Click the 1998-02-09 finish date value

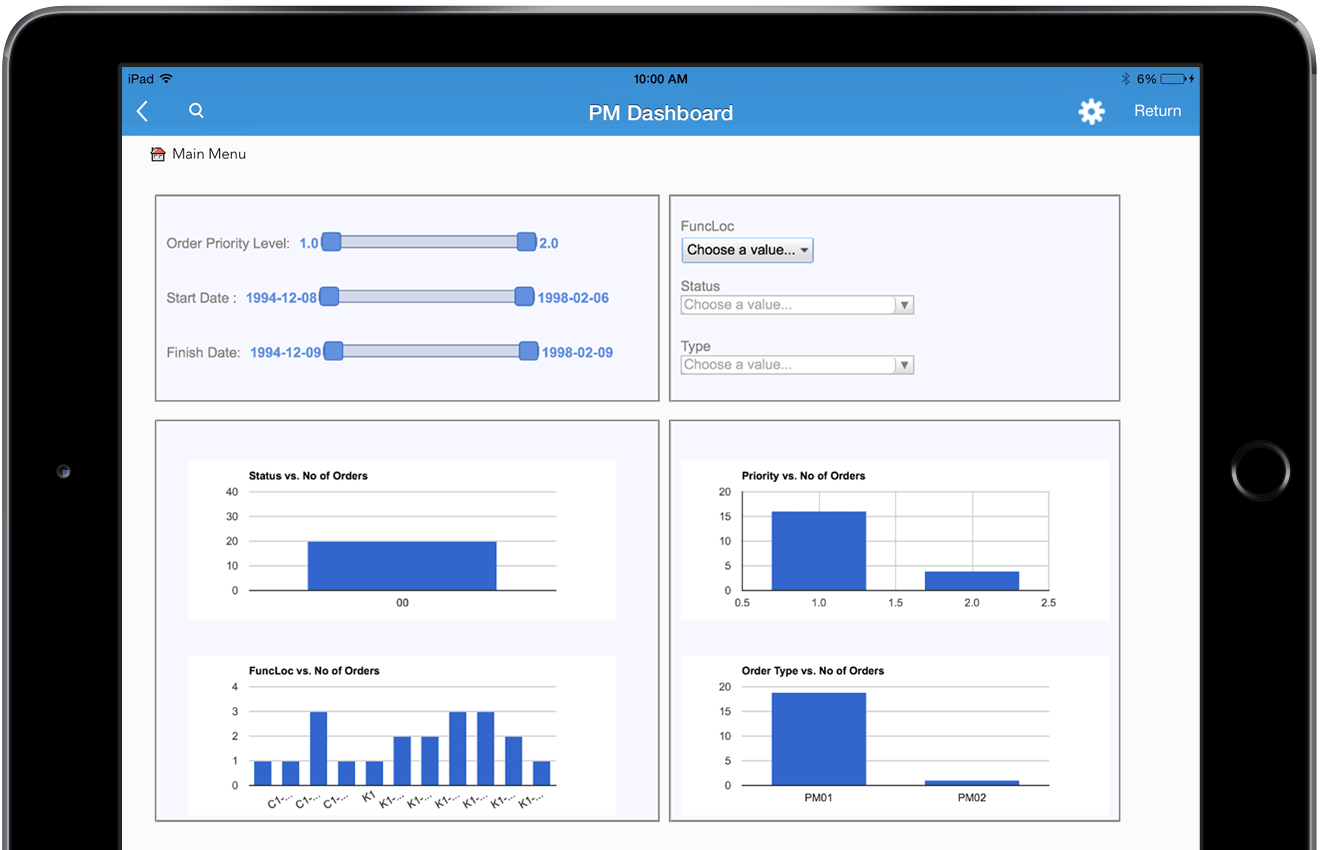pyautogui.click(x=577, y=353)
